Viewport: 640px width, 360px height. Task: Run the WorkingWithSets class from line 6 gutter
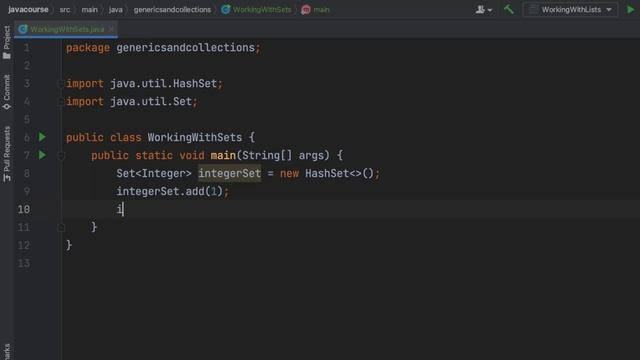point(42,137)
